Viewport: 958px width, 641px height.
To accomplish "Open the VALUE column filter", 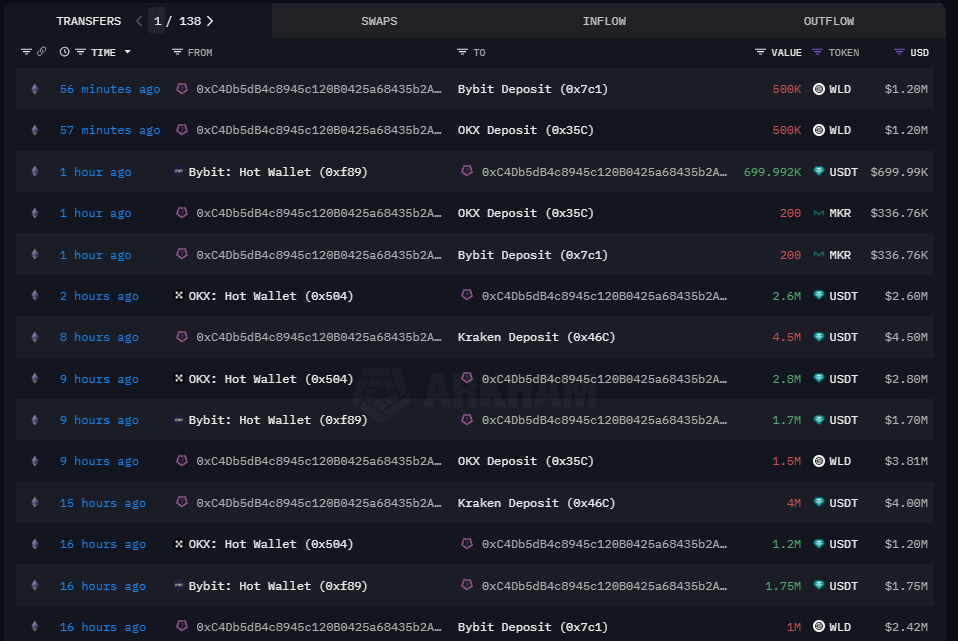I will click(x=760, y=52).
